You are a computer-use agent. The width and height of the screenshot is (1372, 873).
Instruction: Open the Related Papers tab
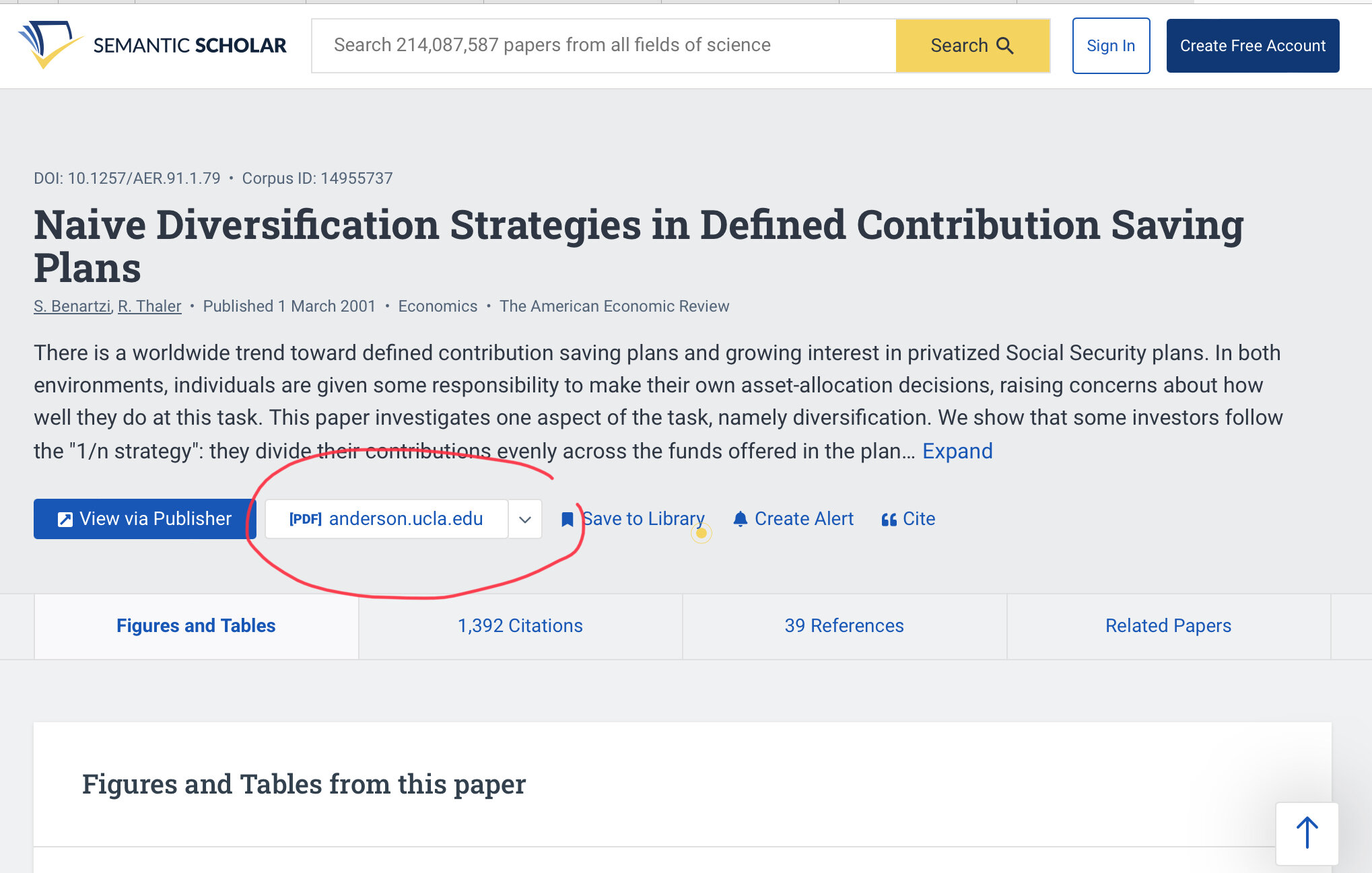pyautogui.click(x=1167, y=626)
